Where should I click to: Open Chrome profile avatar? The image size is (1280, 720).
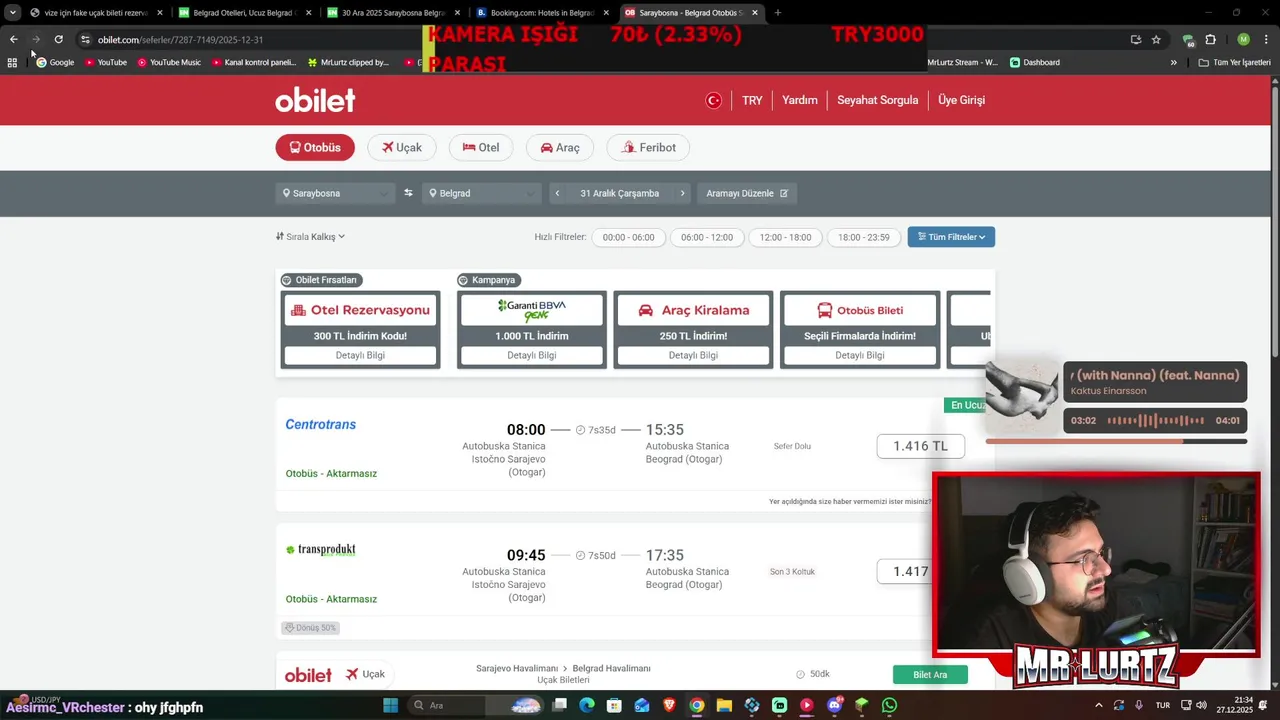1243,39
